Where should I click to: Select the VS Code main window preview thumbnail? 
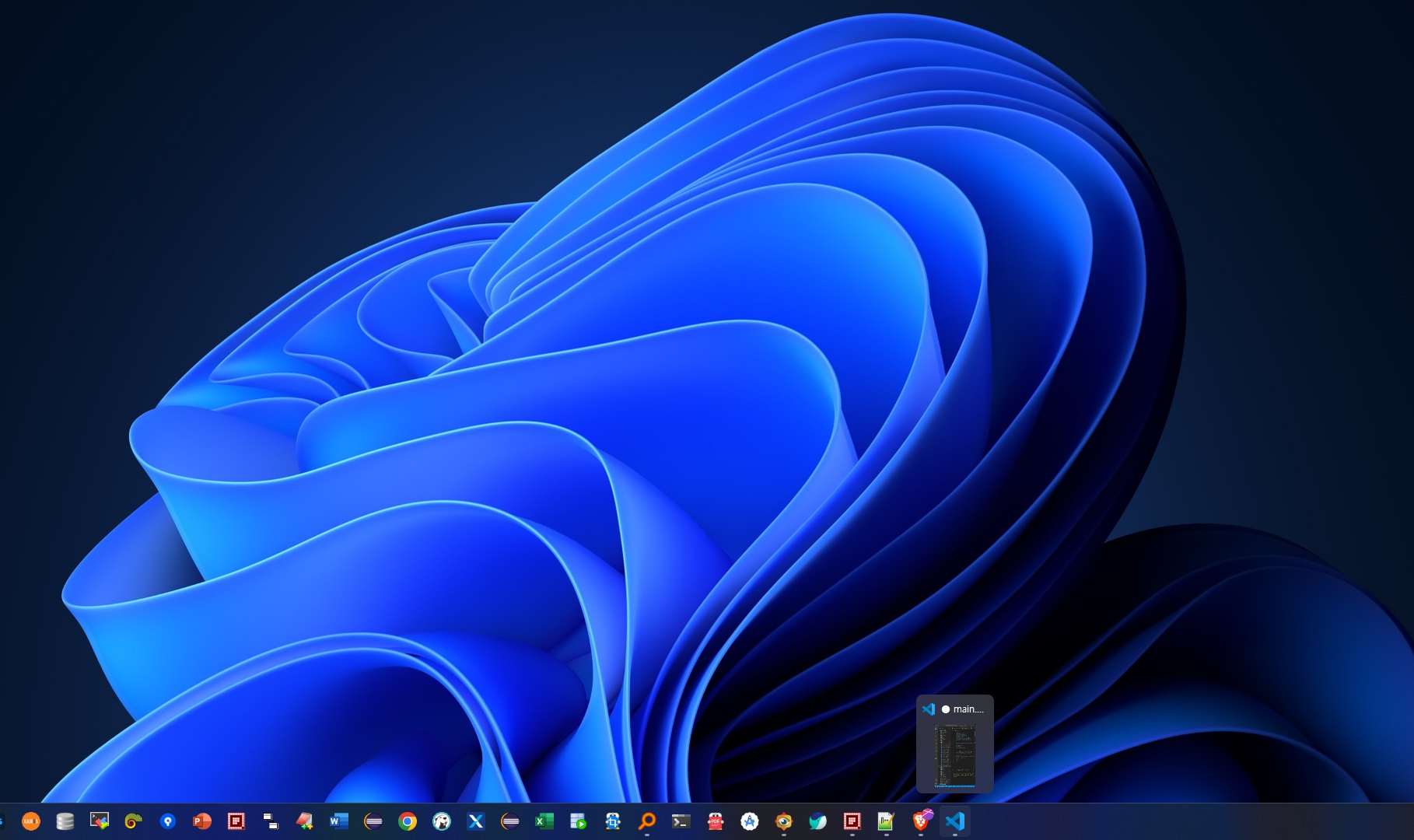click(x=955, y=744)
